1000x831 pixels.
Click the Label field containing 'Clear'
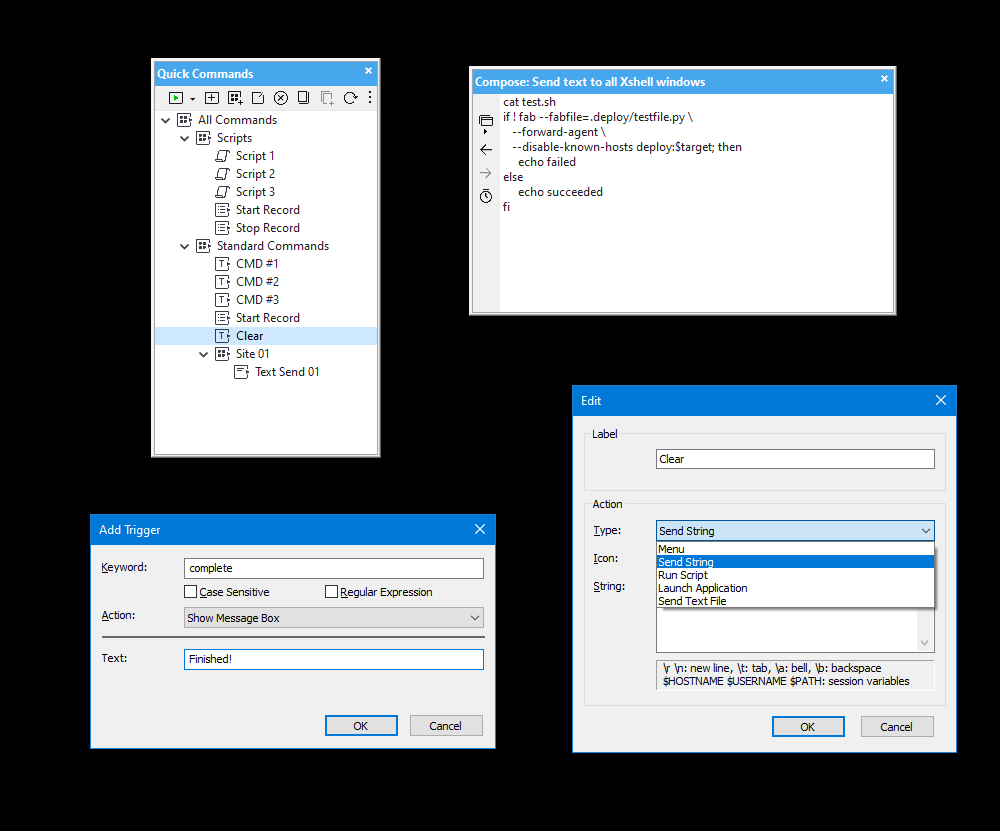click(x=795, y=459)
